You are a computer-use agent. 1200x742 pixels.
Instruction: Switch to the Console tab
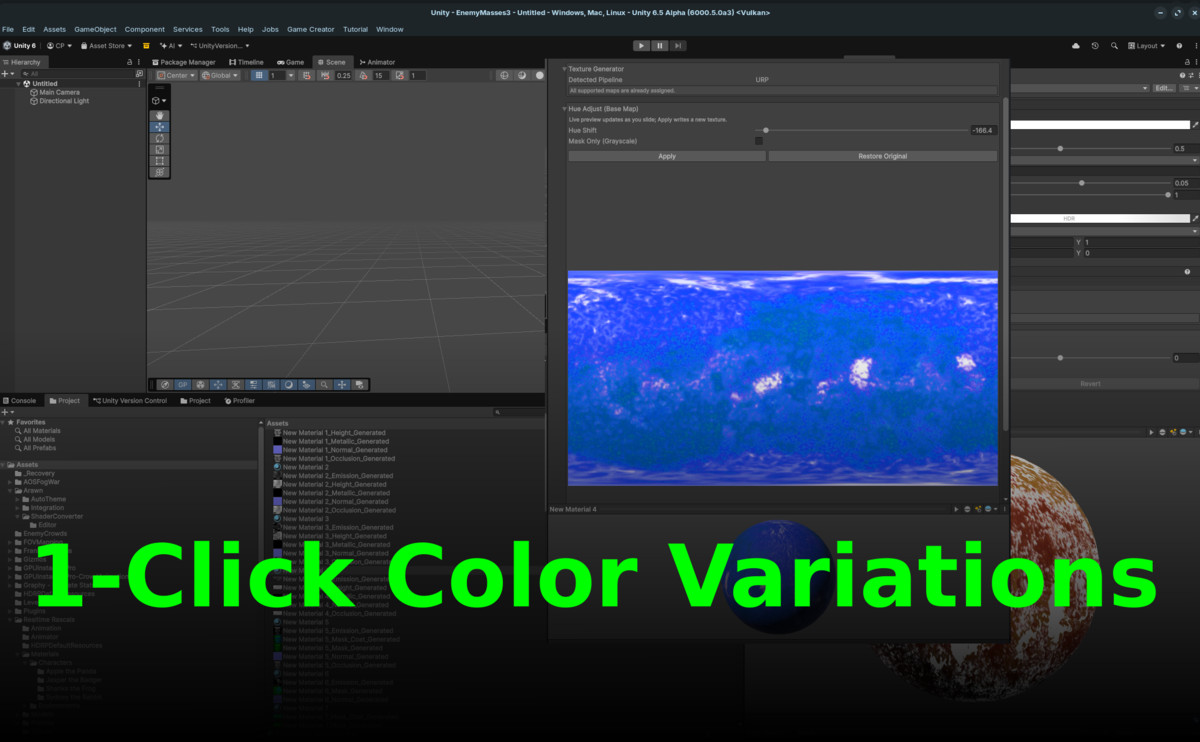(19, 400)
